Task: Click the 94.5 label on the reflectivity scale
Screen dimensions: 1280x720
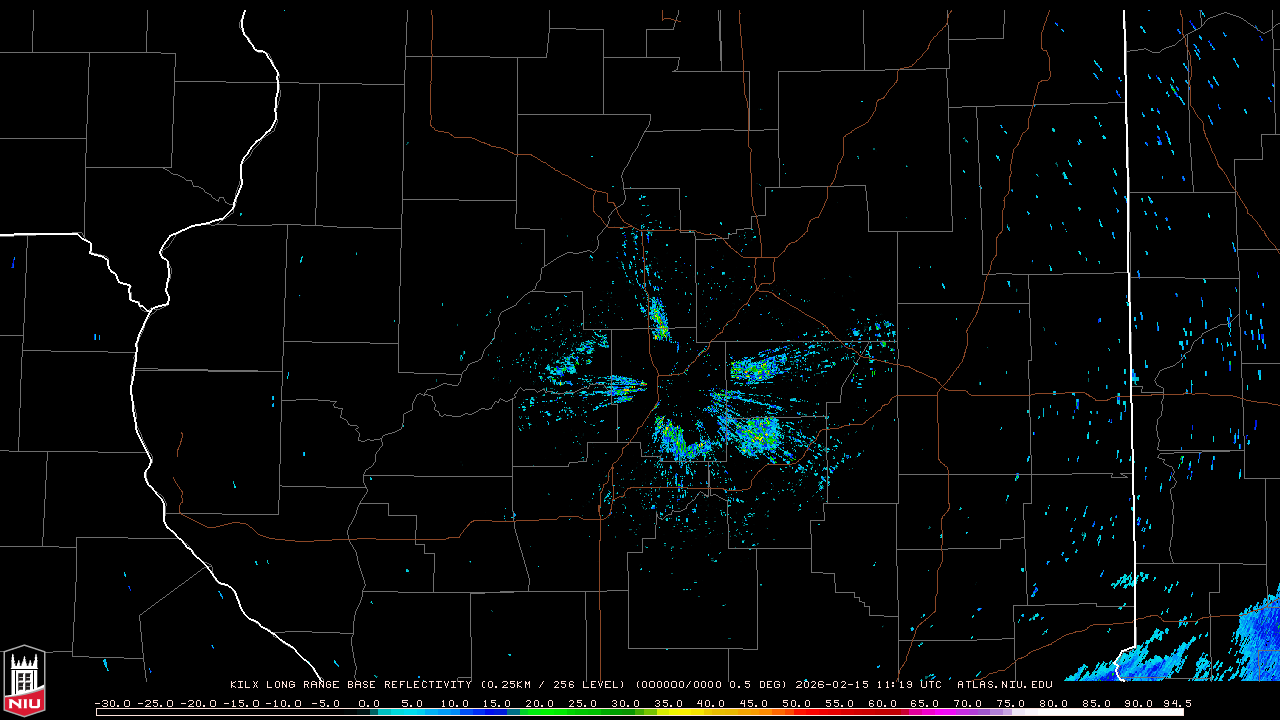Action: coord(1176,703)
